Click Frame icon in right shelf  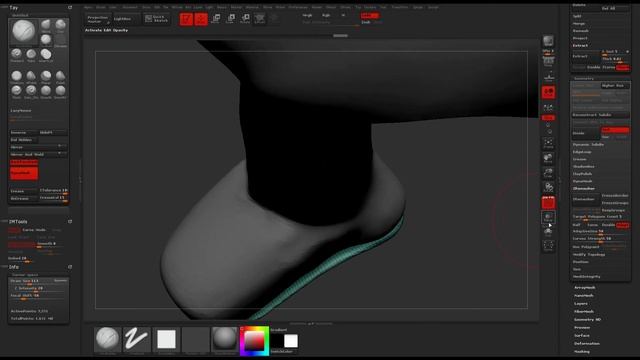click(548, 142)
